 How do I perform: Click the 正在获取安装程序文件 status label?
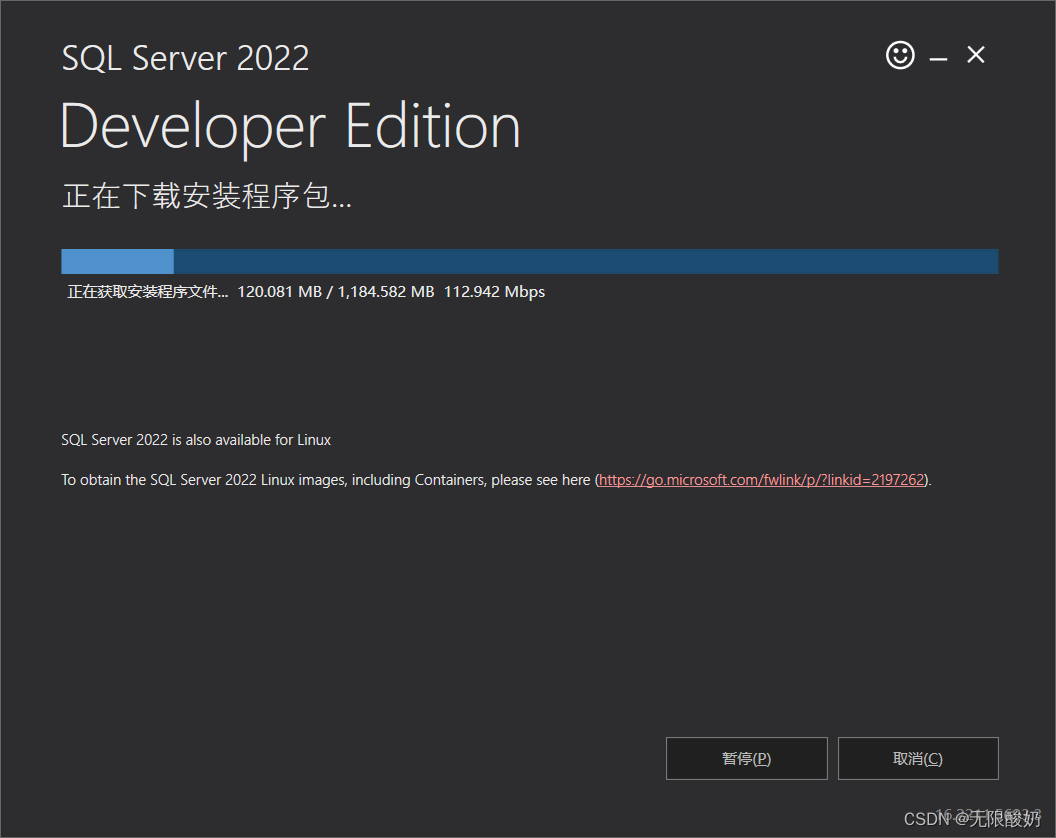coord(147,292)
